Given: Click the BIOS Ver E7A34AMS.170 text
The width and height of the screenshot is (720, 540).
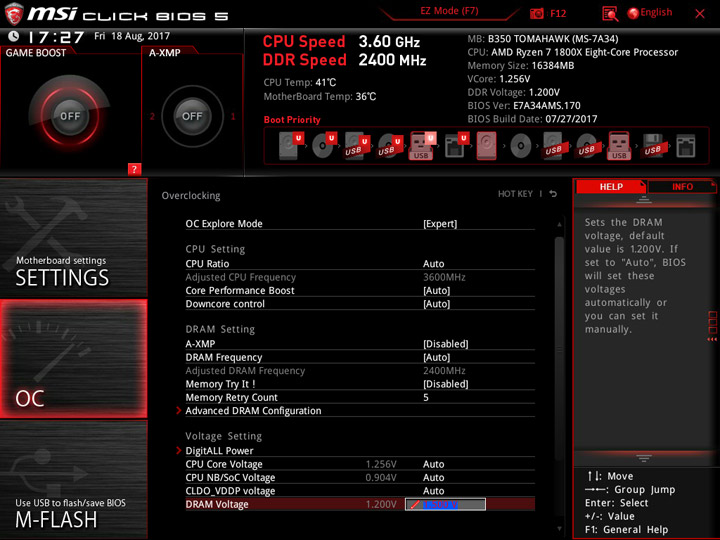Looking at the screenshot, I should coord(523,105).
